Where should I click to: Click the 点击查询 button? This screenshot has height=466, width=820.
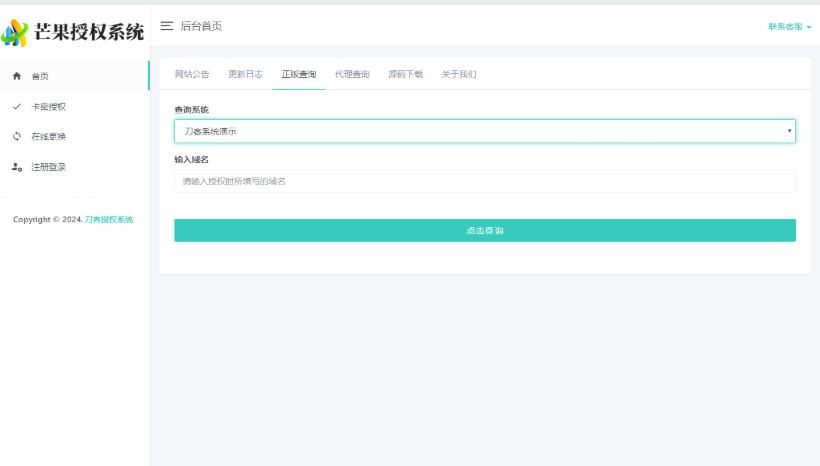(x=485, y=230)
